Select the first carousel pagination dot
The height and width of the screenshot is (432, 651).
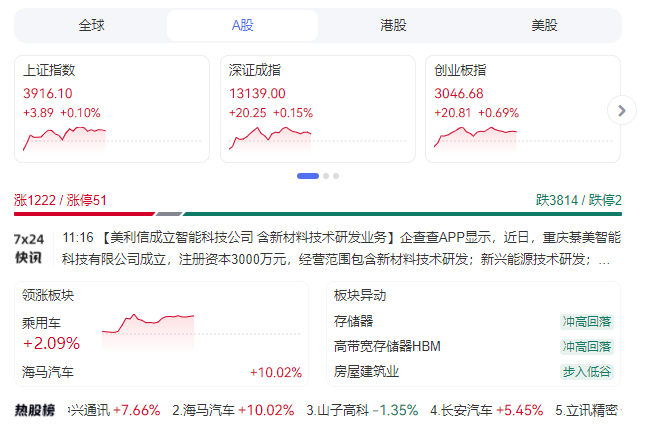point(308,176)
